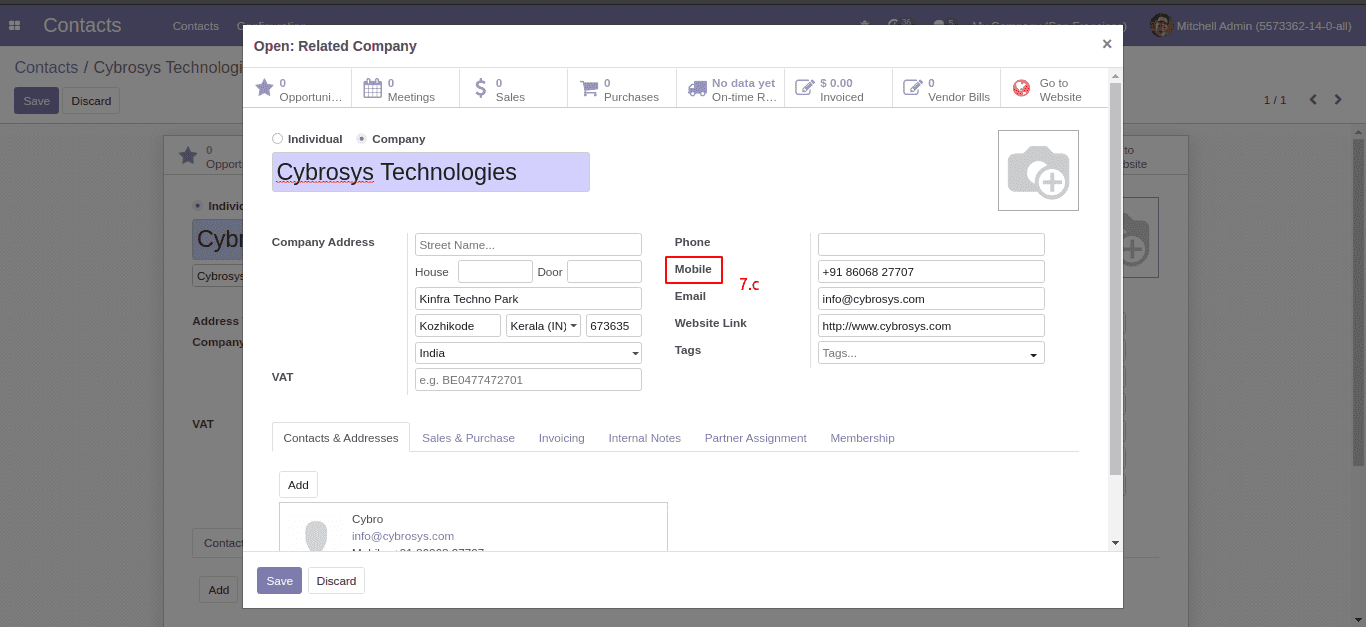Click the empty Phone input field

pos(931,245)
